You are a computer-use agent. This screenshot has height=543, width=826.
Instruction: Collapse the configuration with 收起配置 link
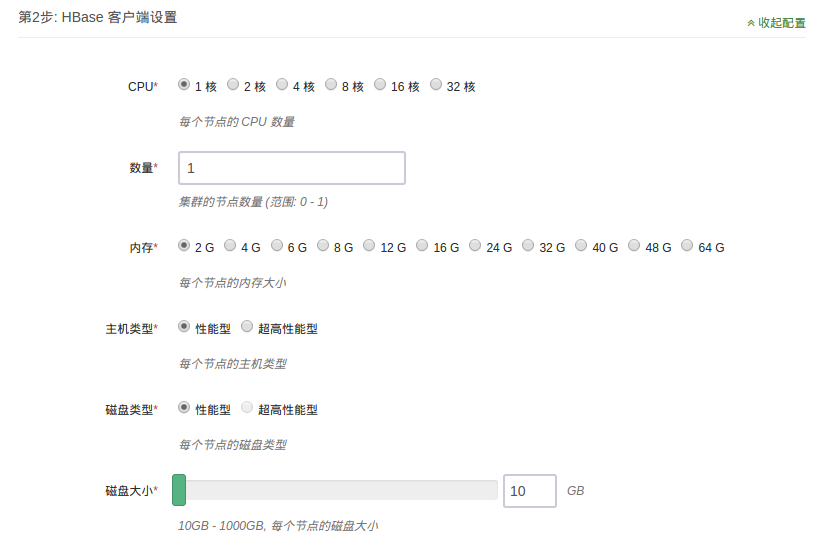(x=776, y=22)
